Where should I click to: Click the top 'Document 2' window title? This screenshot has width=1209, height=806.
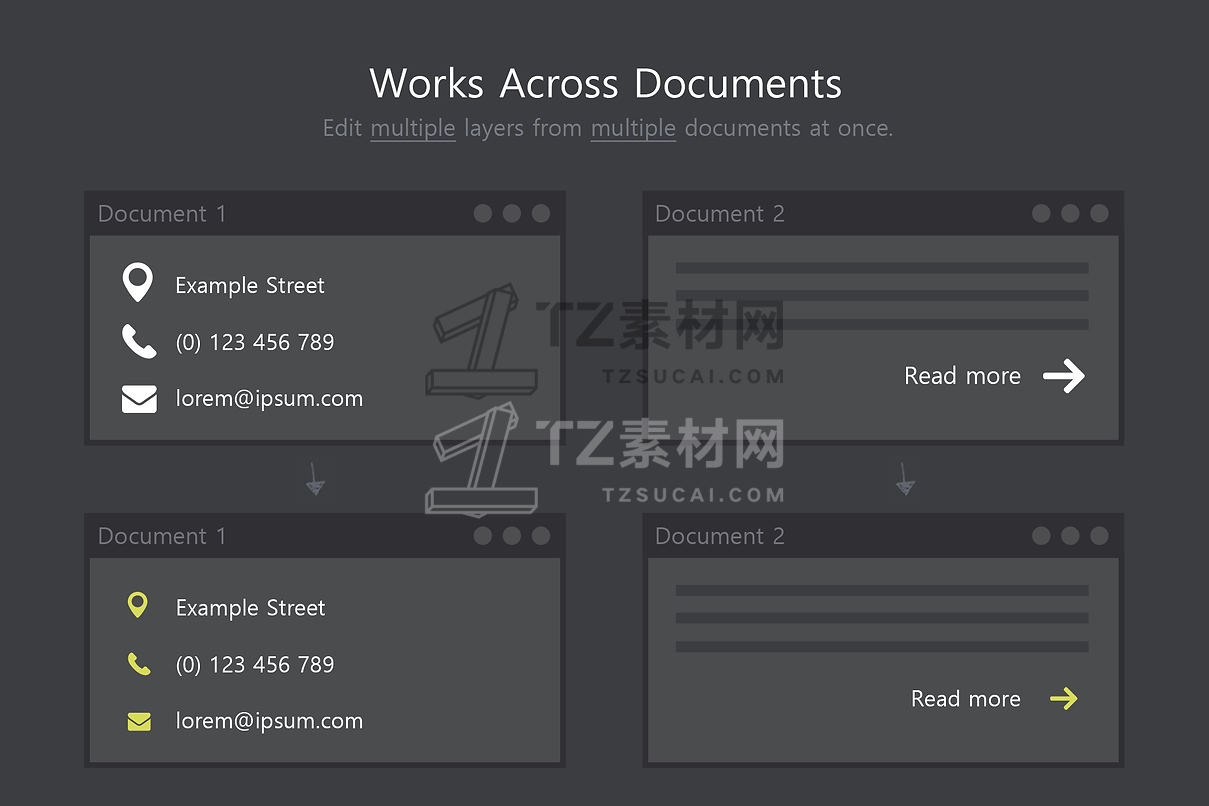[720, 214]
